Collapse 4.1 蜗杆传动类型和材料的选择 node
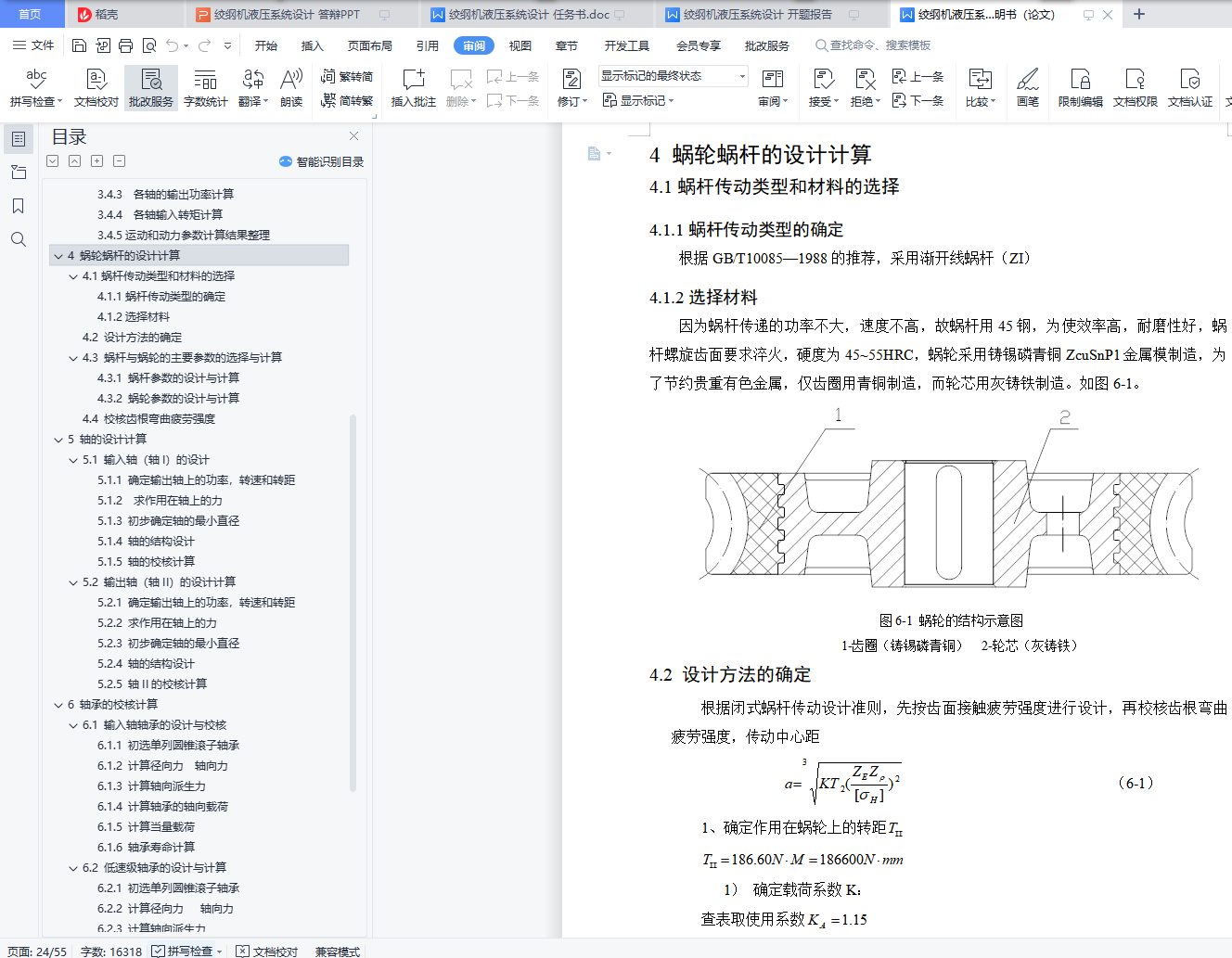This screenshot has width=1232, height=958. (73, 276)
